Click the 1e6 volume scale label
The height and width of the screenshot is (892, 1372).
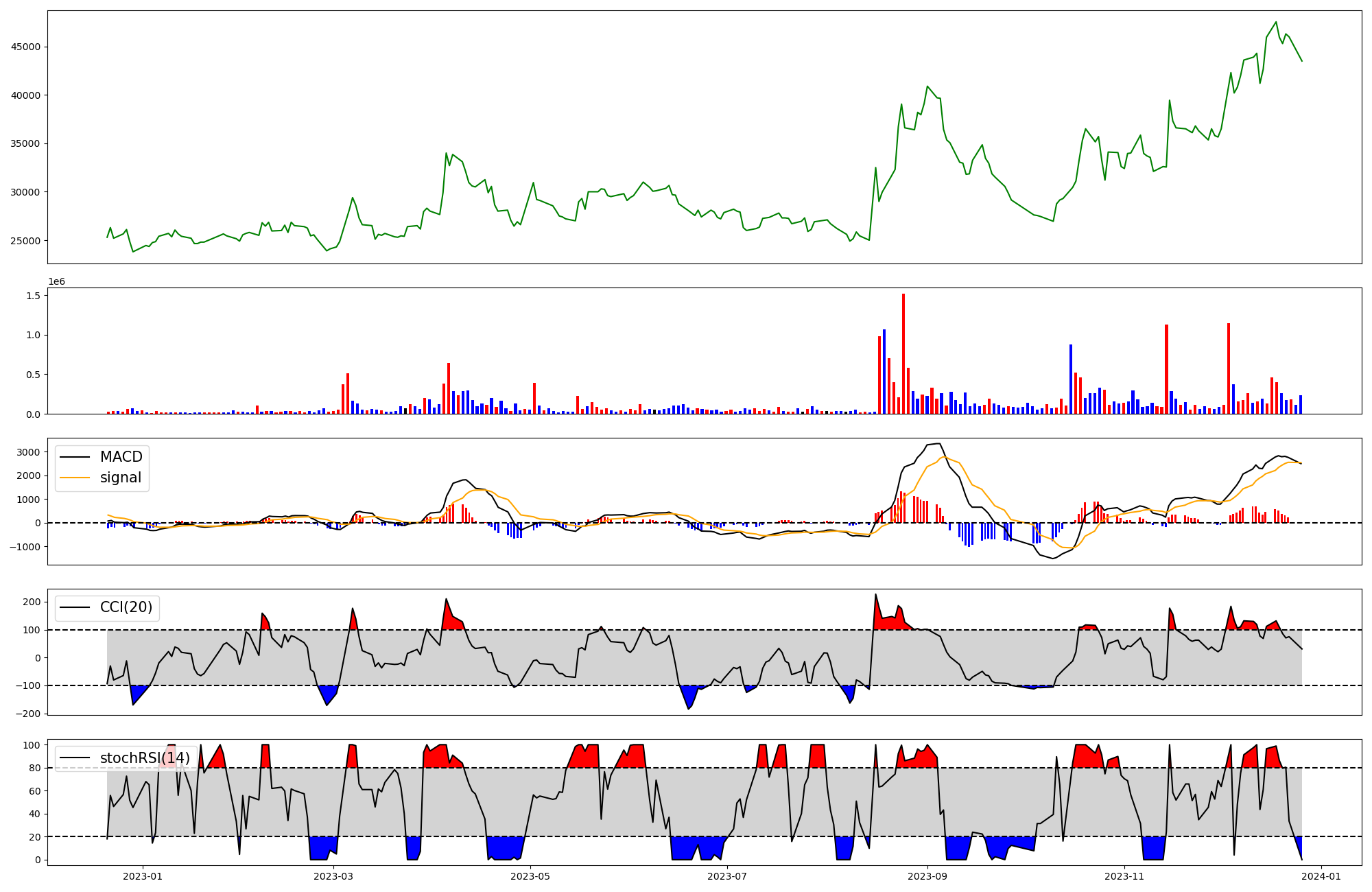[x=56, y=282]
